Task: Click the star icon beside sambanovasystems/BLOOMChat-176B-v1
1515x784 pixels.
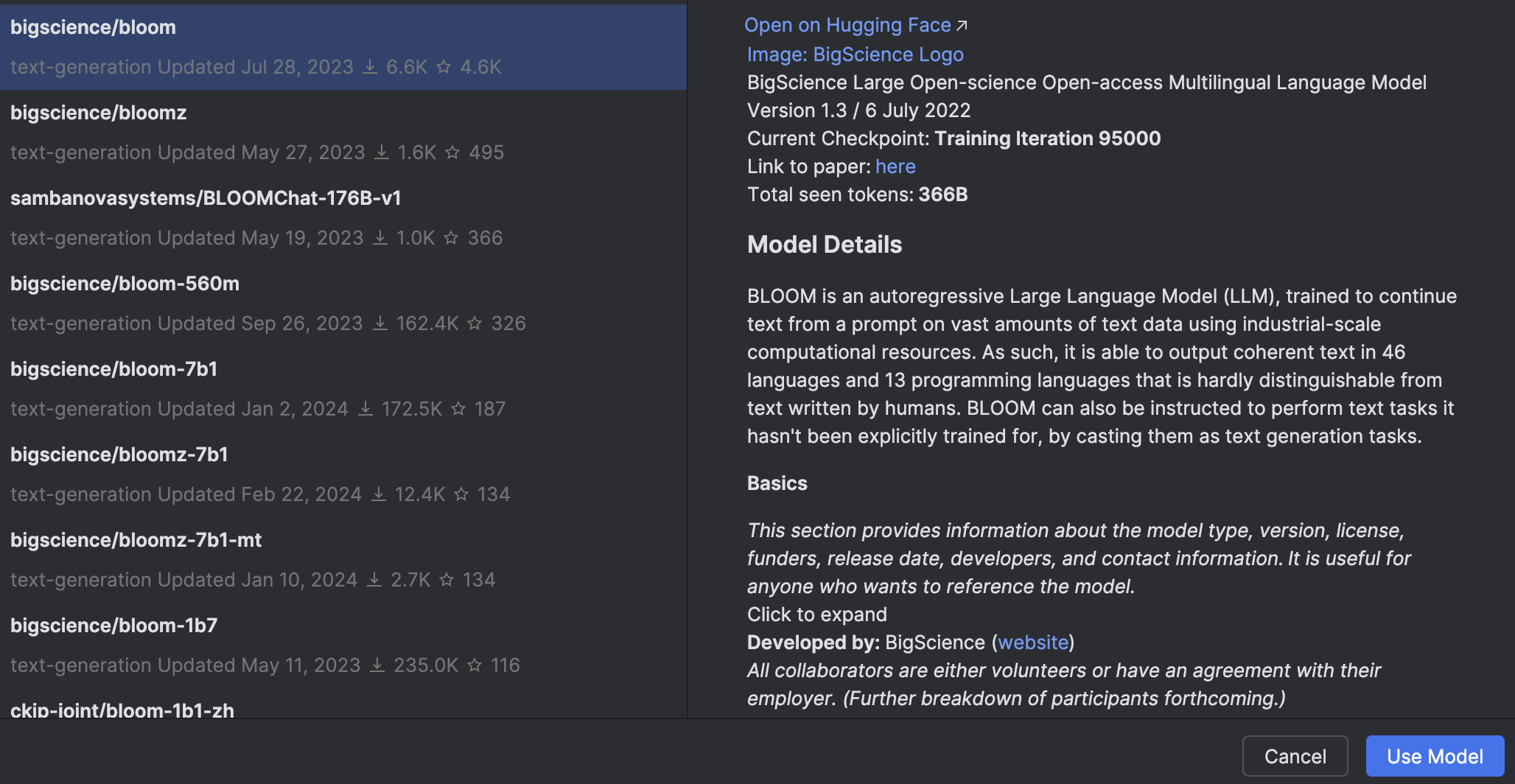Action: click(451, 237)
